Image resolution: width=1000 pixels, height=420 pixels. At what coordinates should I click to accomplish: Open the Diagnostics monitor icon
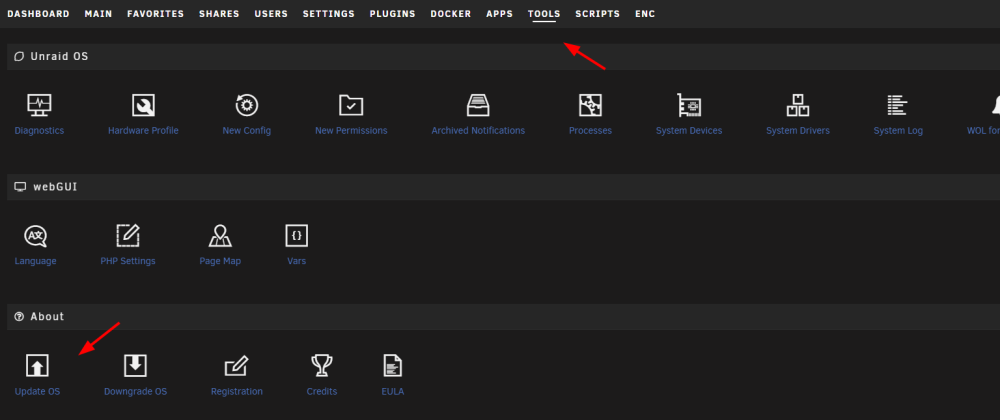point(40,105)
